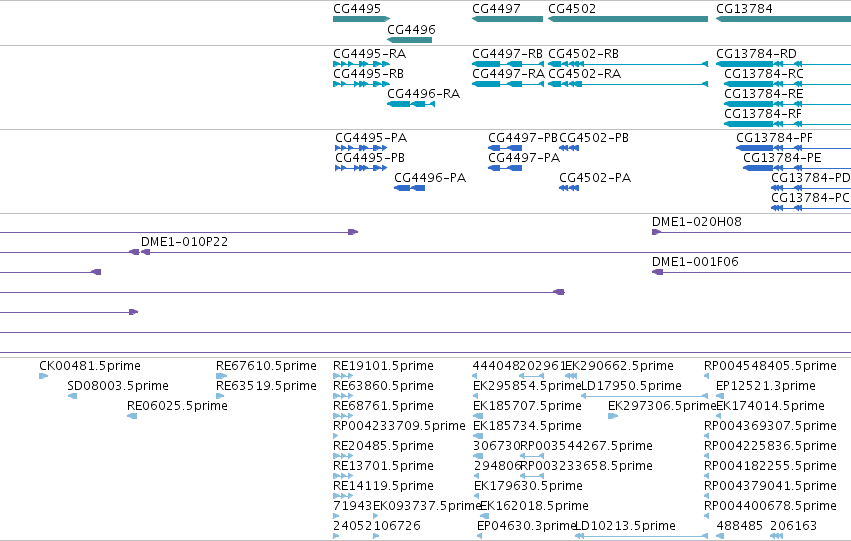The height and width of the screenshot is (541, 851).
Task: Open transcript CG4495-RA
Action: coord(361,64)
